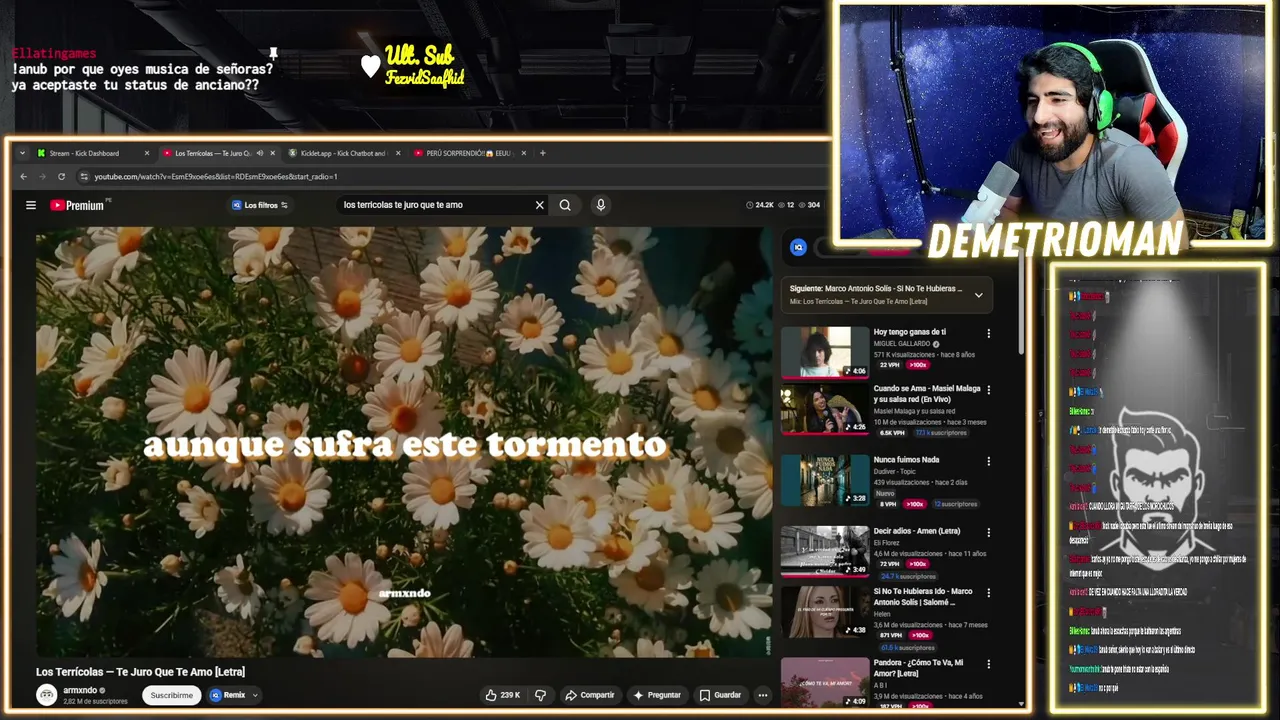This screenshot has width=1280, height=720.
Task: Switch to Kicklet.app Kick Chatbot tab
Action: 342,153
